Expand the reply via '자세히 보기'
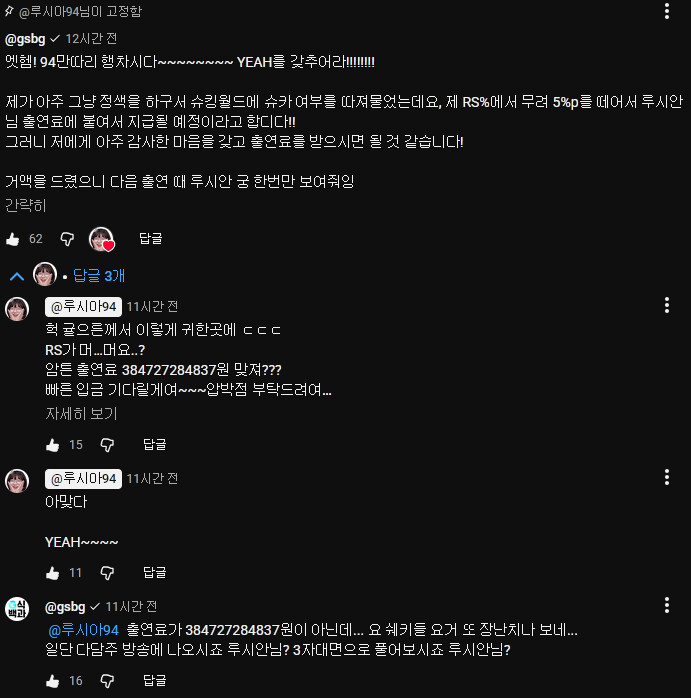691x698 pixels. click(x=81, y=414)
